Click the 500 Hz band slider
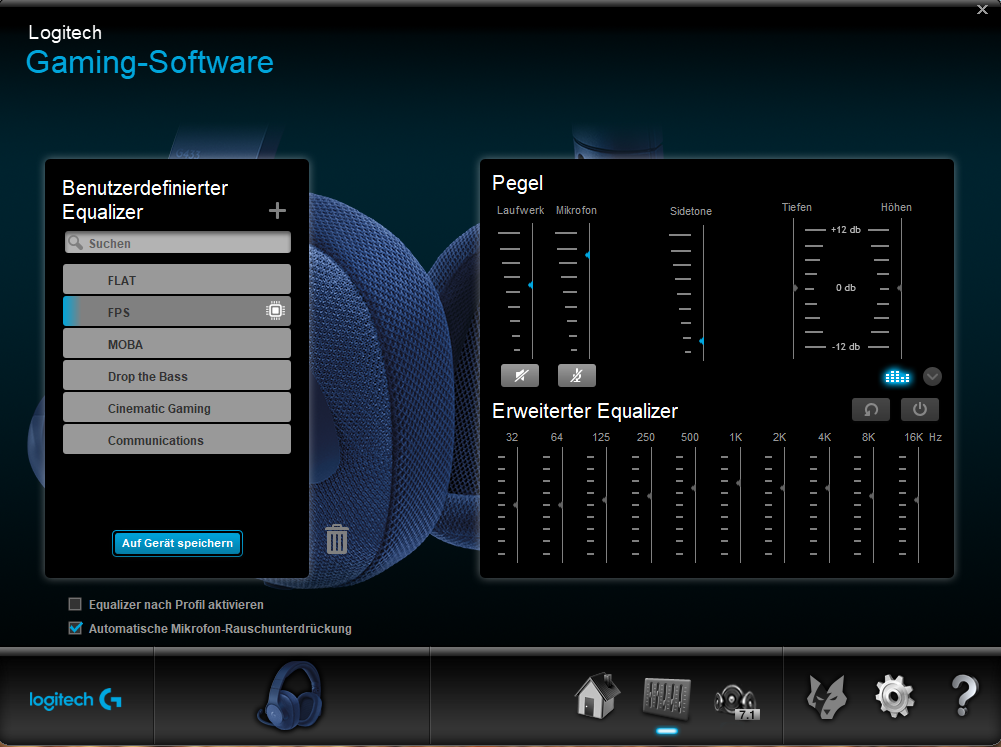 pos(694,488)
